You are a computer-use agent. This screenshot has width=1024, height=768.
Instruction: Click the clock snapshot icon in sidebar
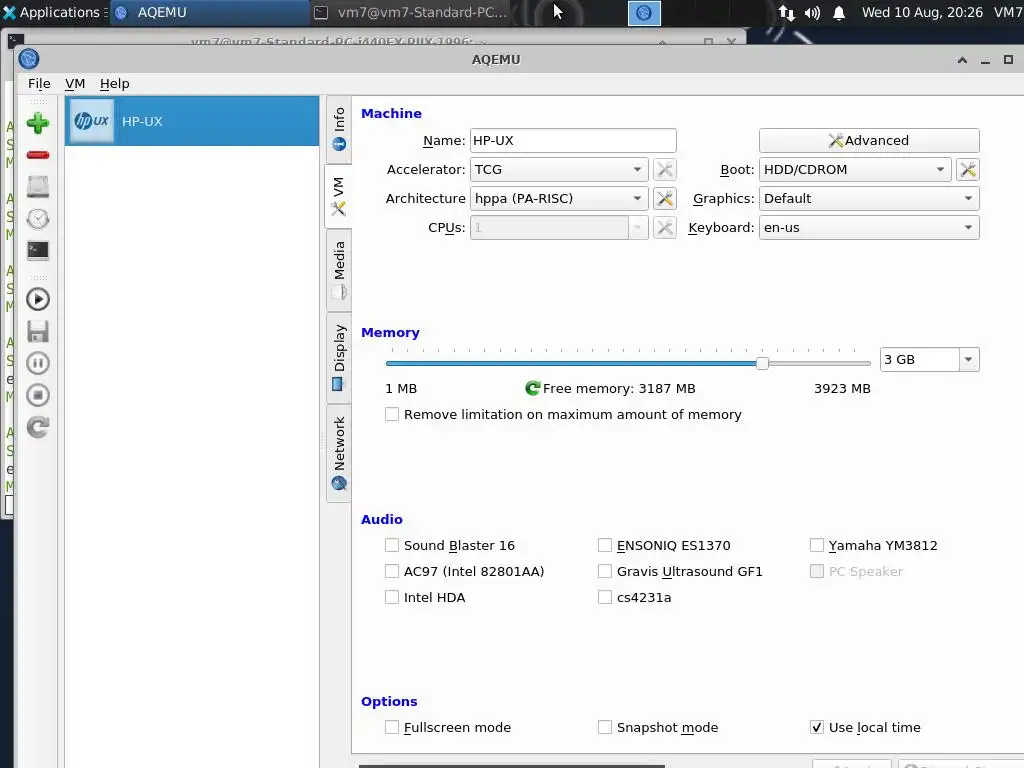pos(38,219)
